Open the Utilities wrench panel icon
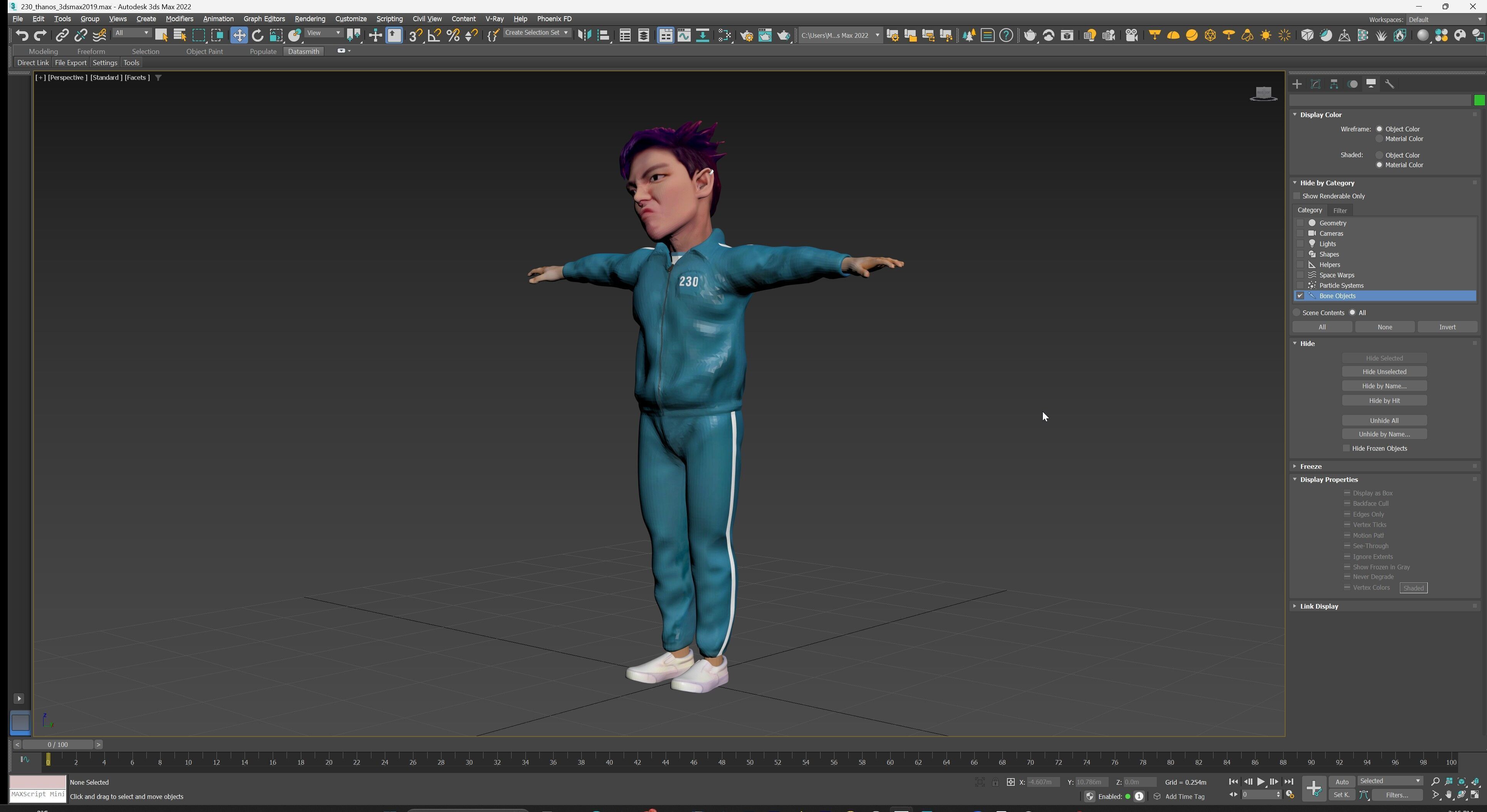The width and height of the screenshot is (1487, 812). 1390,84
